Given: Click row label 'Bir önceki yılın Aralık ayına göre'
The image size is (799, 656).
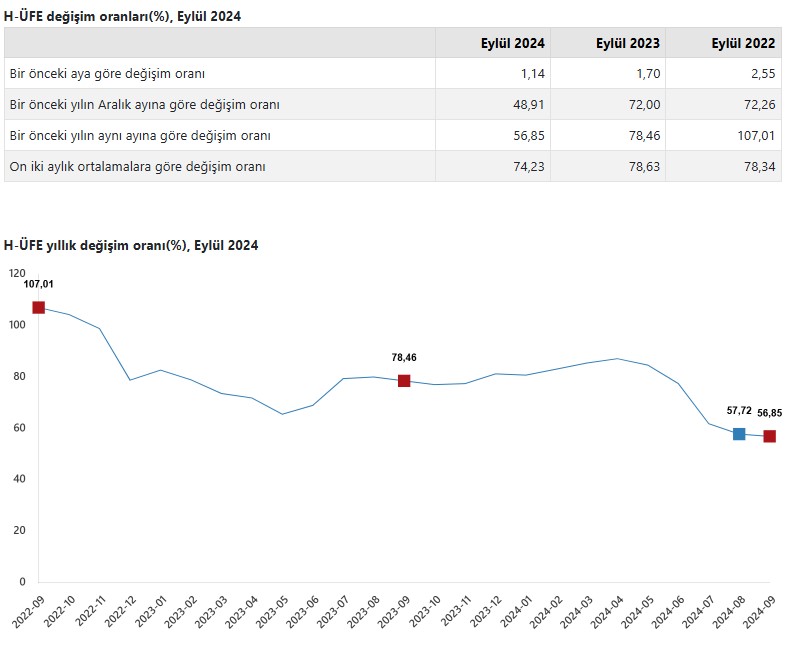Looking at the screenshot, I should pos(144,105).
